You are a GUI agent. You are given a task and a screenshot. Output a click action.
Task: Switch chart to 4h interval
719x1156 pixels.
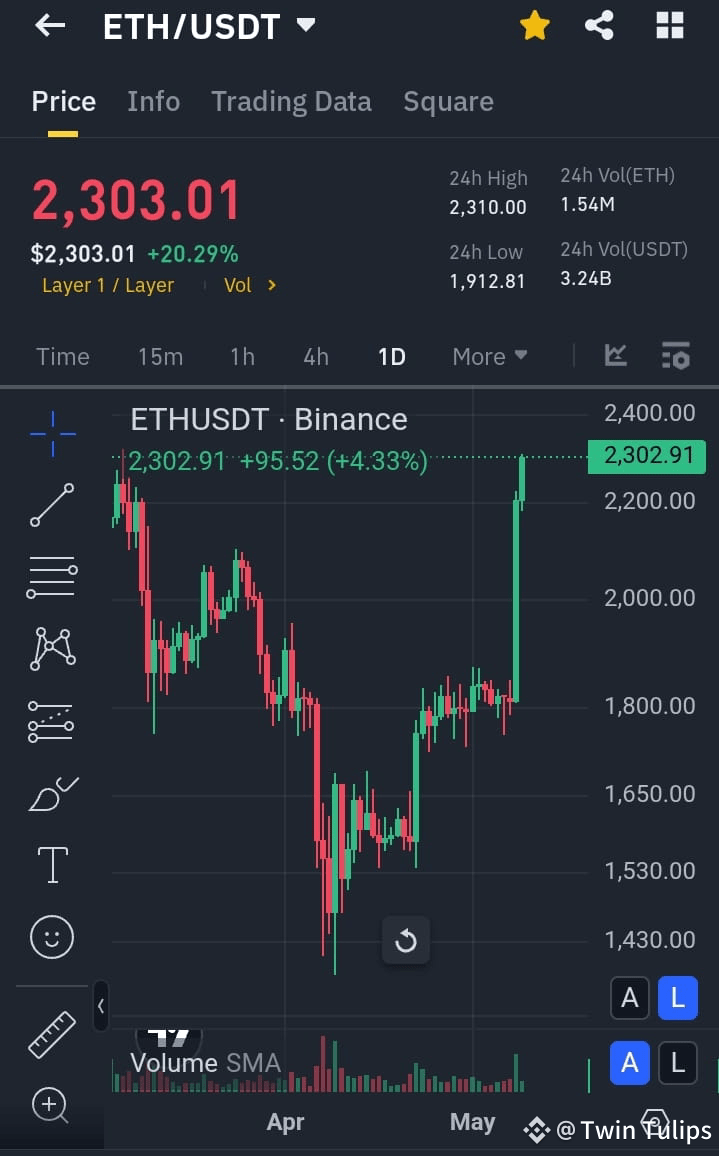coord(316,357)
